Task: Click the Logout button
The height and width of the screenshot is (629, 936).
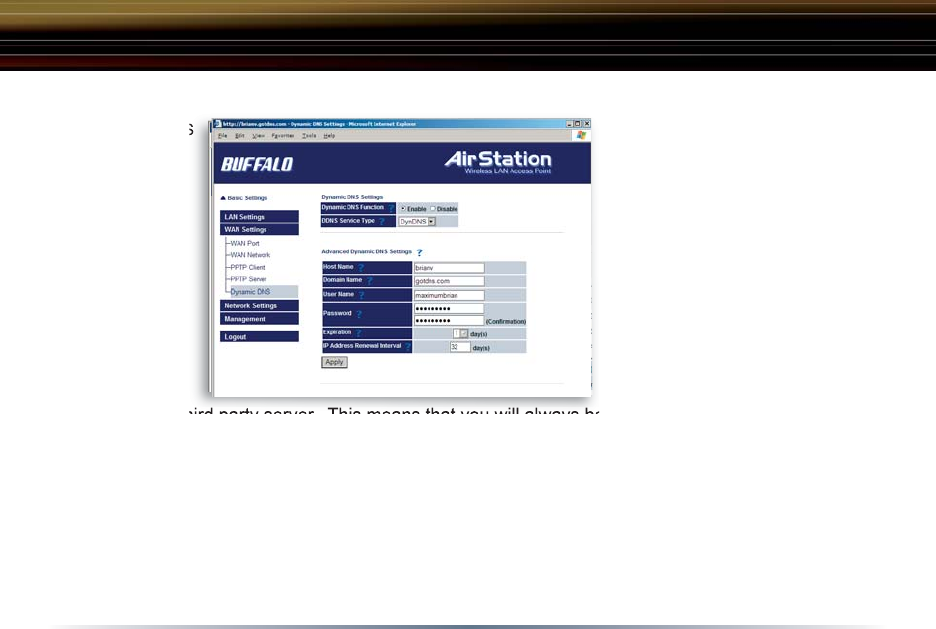Action: pyautogui.click(x=259, y=337)
